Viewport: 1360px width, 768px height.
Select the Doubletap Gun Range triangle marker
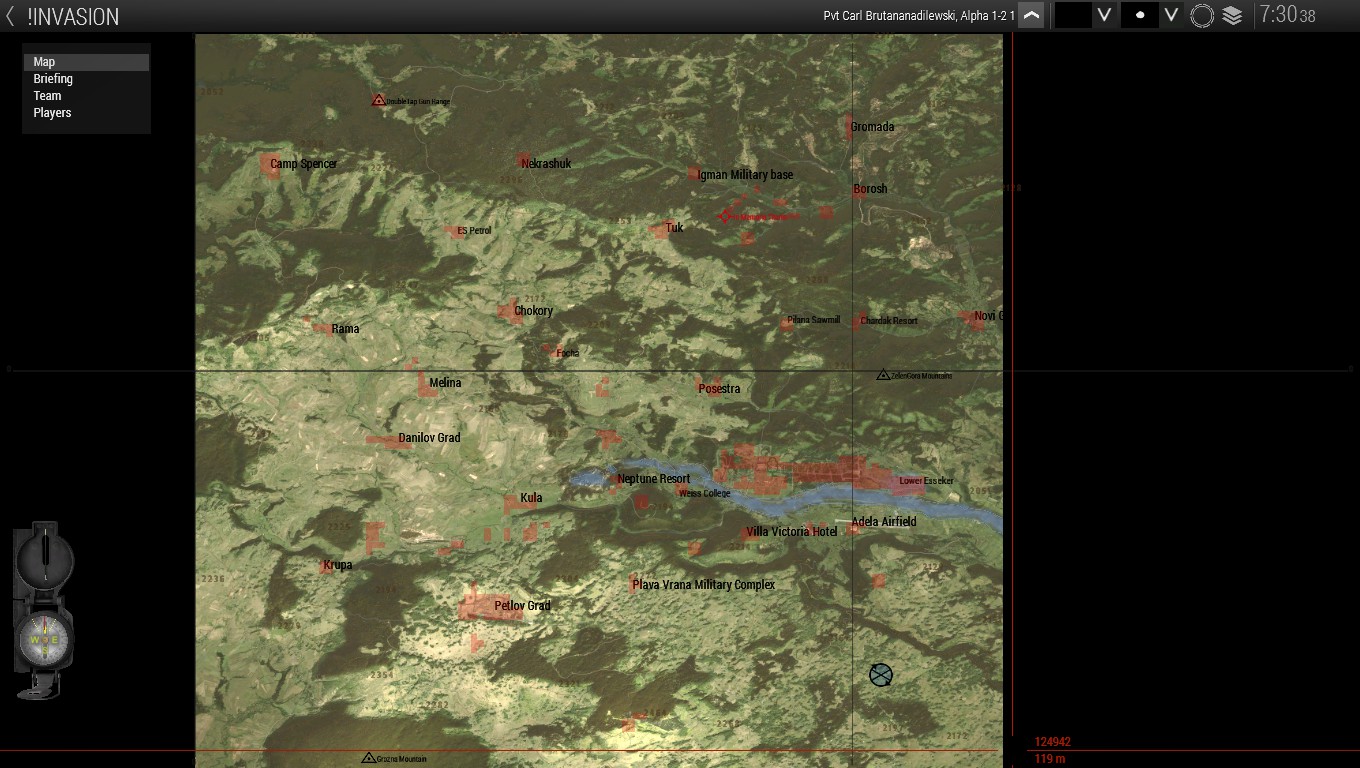379,100
